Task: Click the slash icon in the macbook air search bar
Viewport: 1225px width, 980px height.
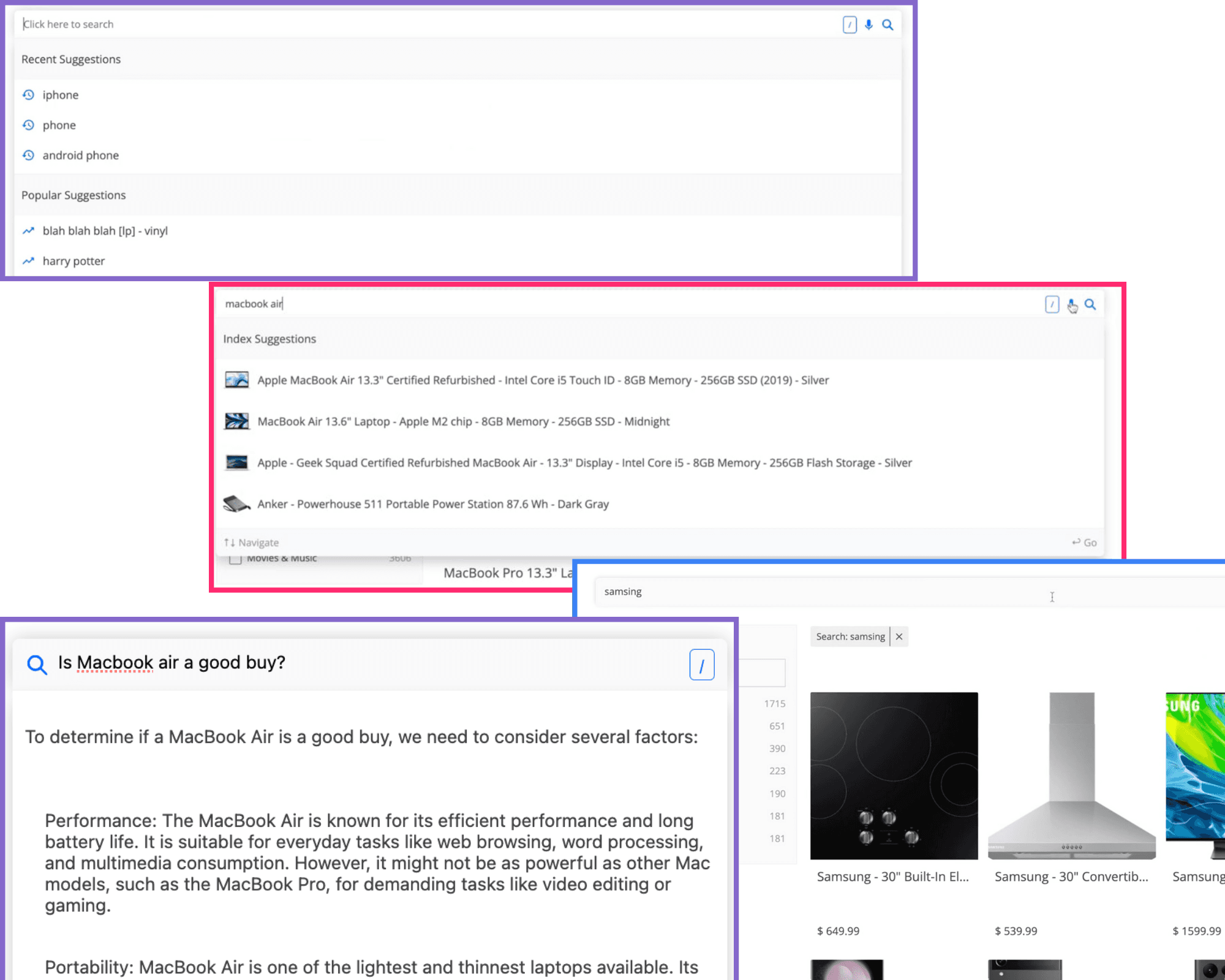Action: 1052,304
